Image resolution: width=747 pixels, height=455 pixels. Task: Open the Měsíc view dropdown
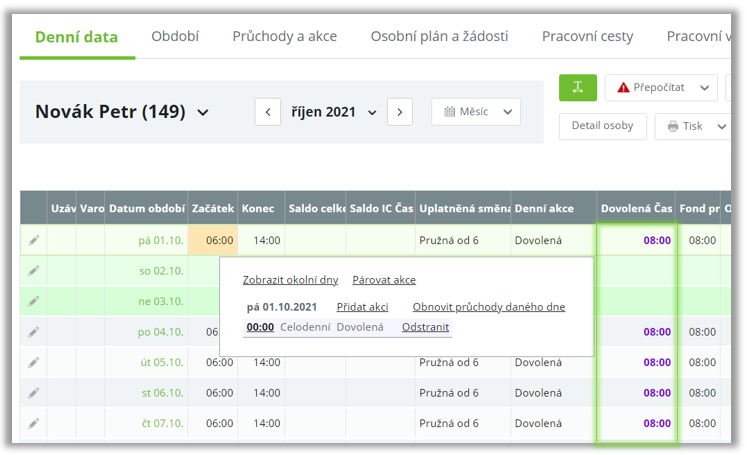[476, 112]
